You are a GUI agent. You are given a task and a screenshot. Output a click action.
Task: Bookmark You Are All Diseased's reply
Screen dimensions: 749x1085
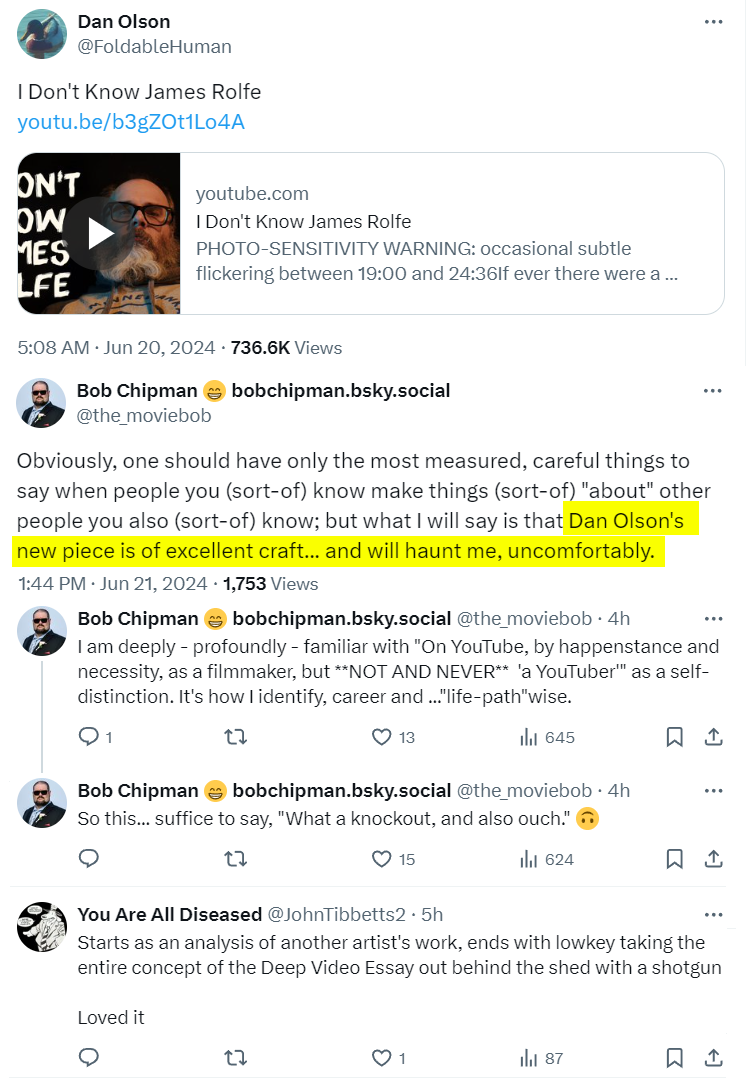pos(675,1058)
